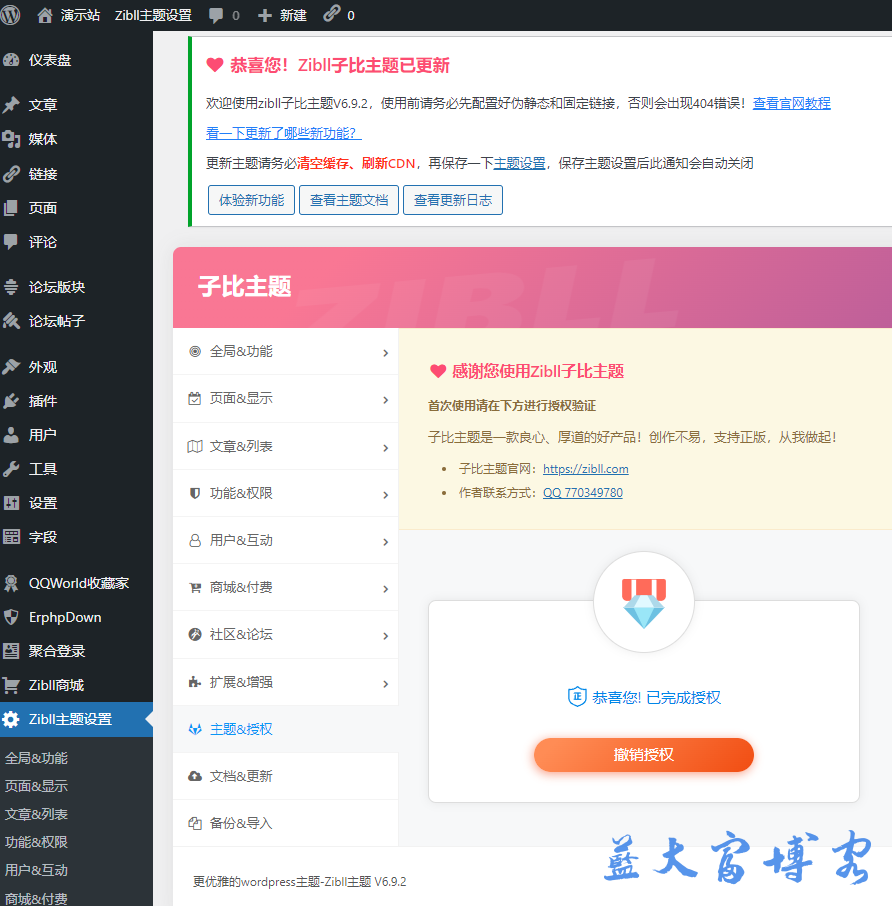Open the 演示站 home icon link

[x=44, y=16]
